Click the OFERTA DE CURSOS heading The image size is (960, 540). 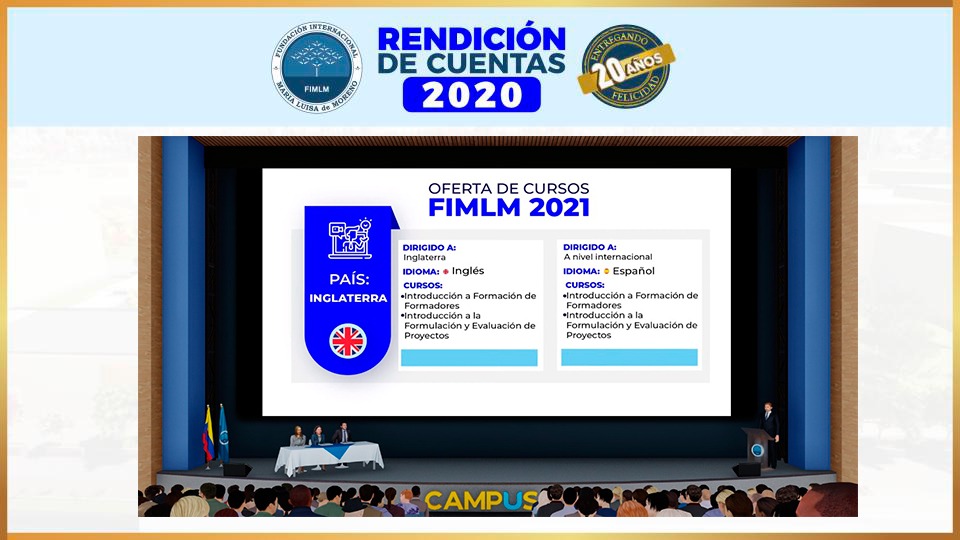(x=508, y=189)
